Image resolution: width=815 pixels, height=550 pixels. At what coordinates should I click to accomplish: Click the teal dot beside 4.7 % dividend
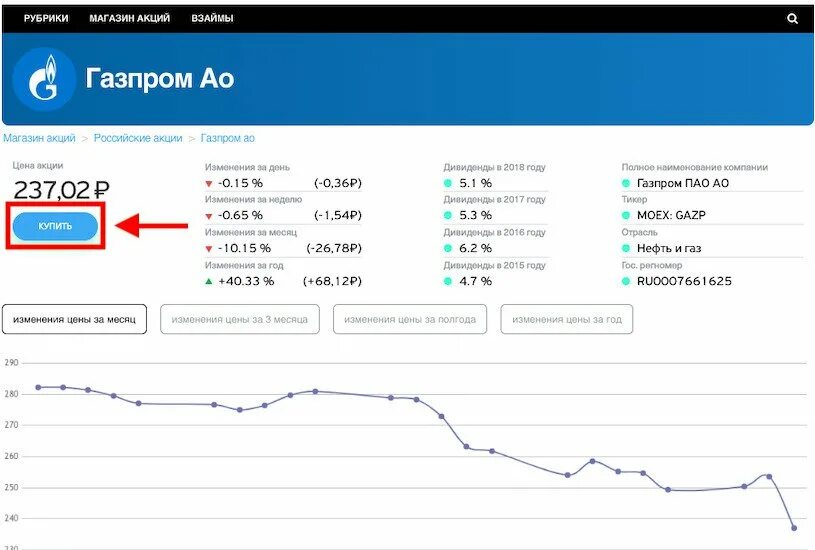tap(448, 281)
